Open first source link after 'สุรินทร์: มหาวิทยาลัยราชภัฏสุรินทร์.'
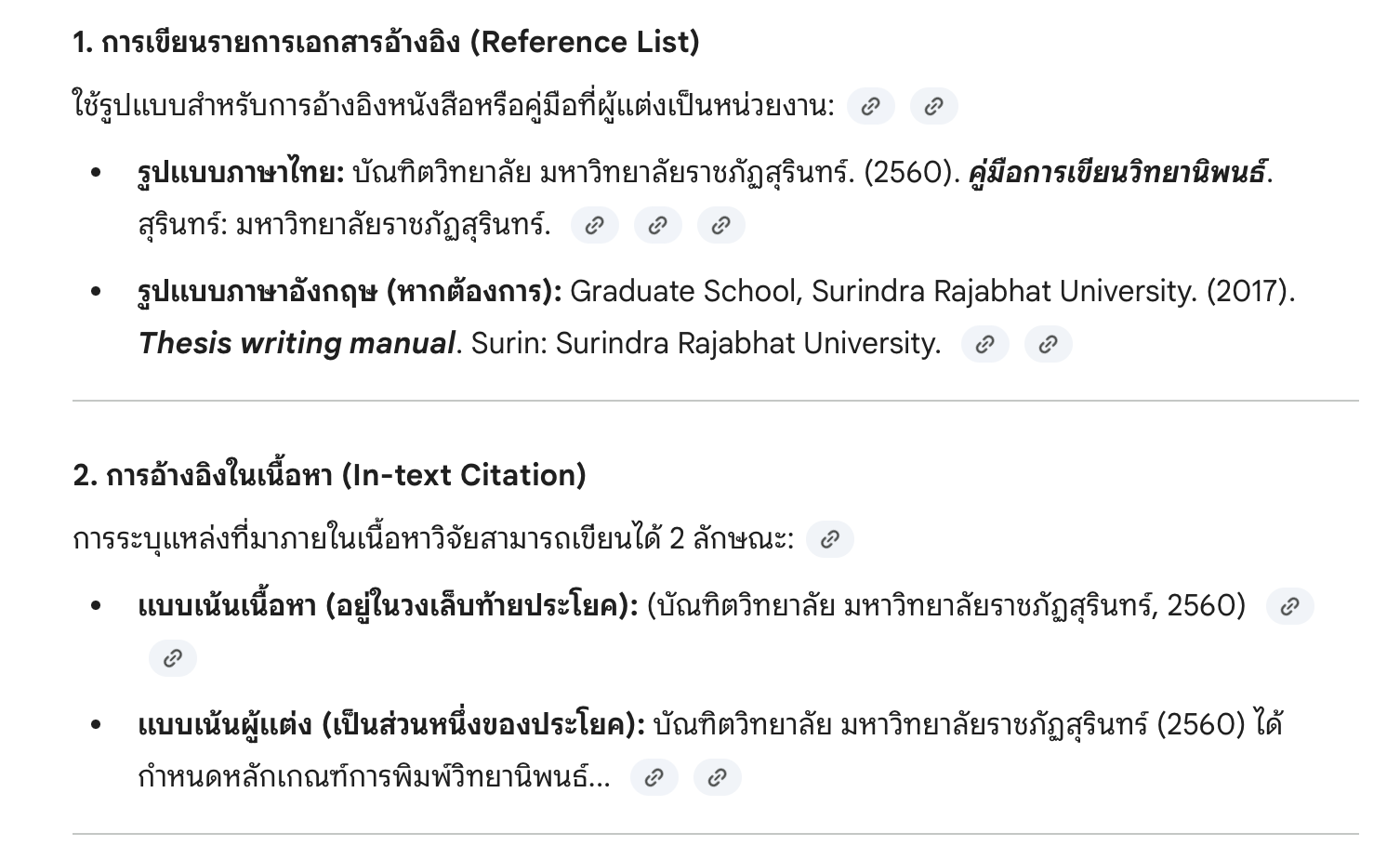Image resolution: width=1400 pixels, height=859 pixels. pyautogui.click(x=595, y=225)
